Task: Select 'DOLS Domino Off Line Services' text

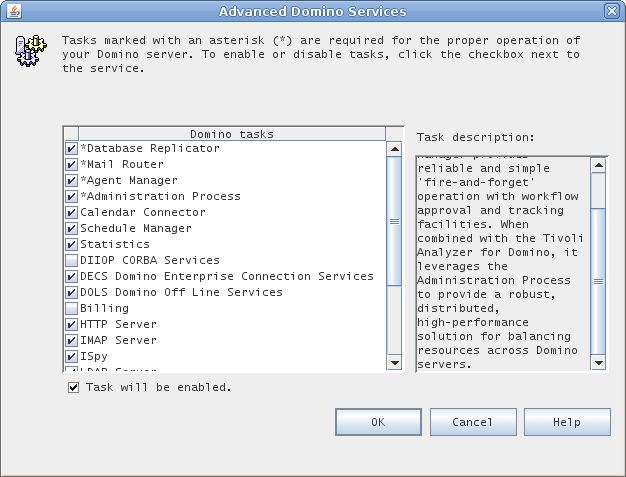Action: (182, 292)
